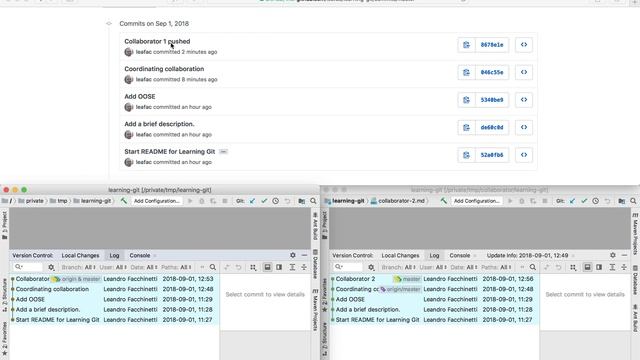The width and height of the screenshot is (640, 360).
Task: Copy SHA of the Collaborator 1 pushed commit
Action: (x=466, y=45)
